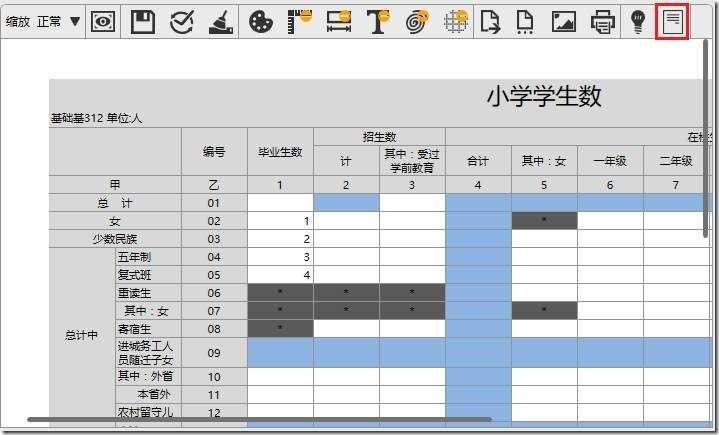
Task: Select the 招生数 group header
Action: (379, 137)
